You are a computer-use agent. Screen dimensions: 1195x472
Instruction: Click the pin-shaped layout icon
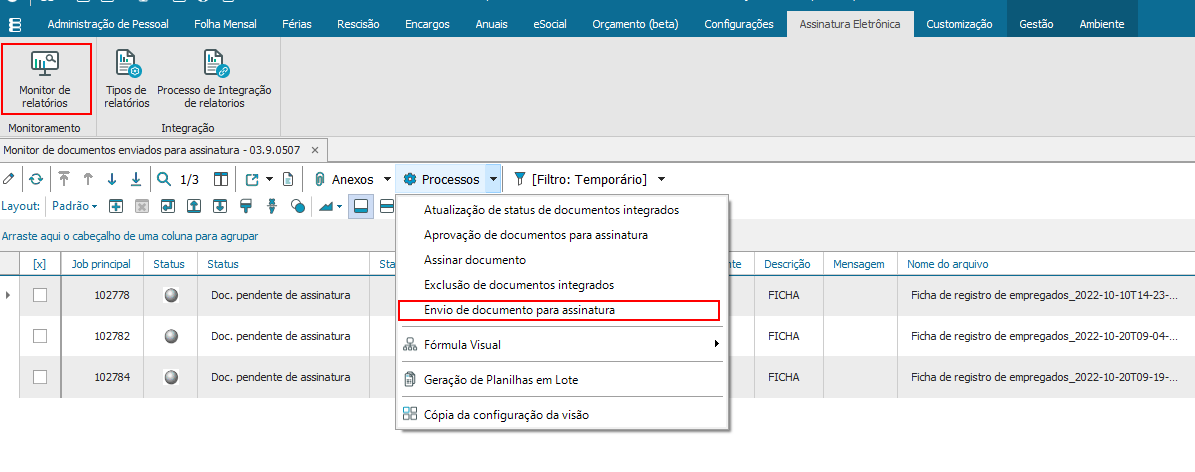(271, 205)
